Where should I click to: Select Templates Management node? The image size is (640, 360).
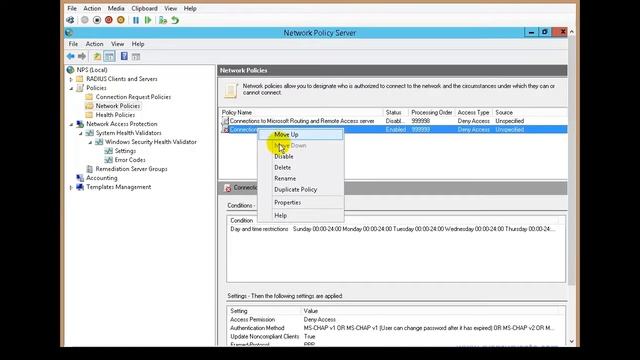tap(118, 187)
